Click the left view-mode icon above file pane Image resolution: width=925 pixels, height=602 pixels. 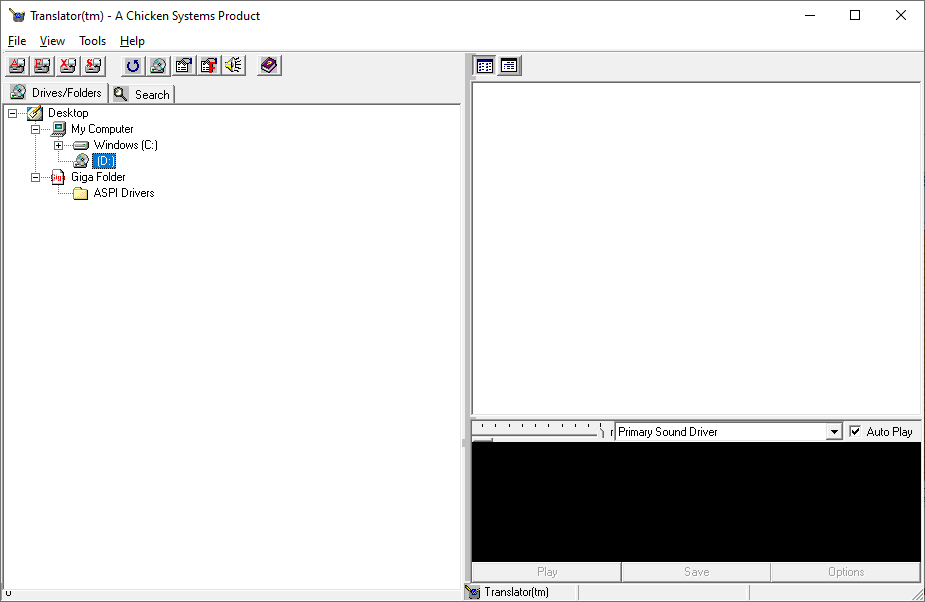(485, 66)
